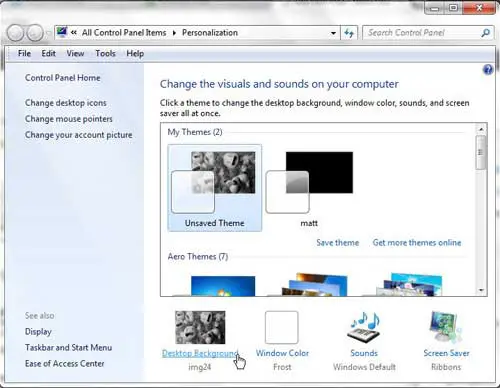Click the Back navigation arrow button
500x388 pixels.
15,33
